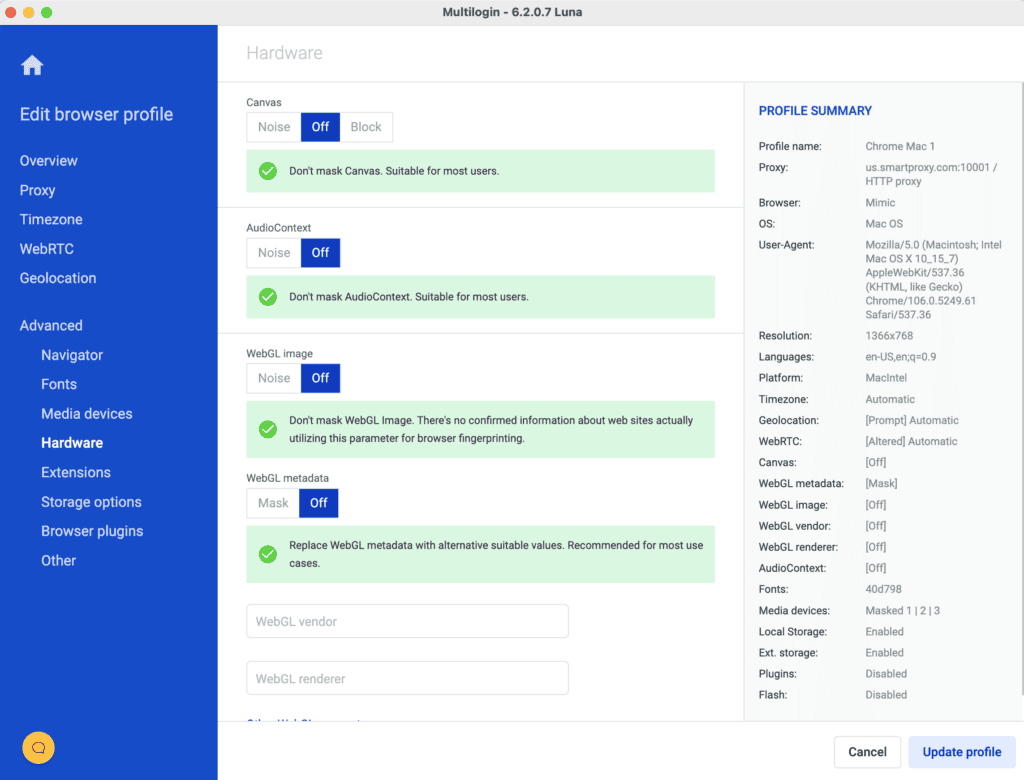This screenshot has width=1024, height=780.
Task: Open Browser plugins settings
Action: pyautogui.click(x=91, y=531)
